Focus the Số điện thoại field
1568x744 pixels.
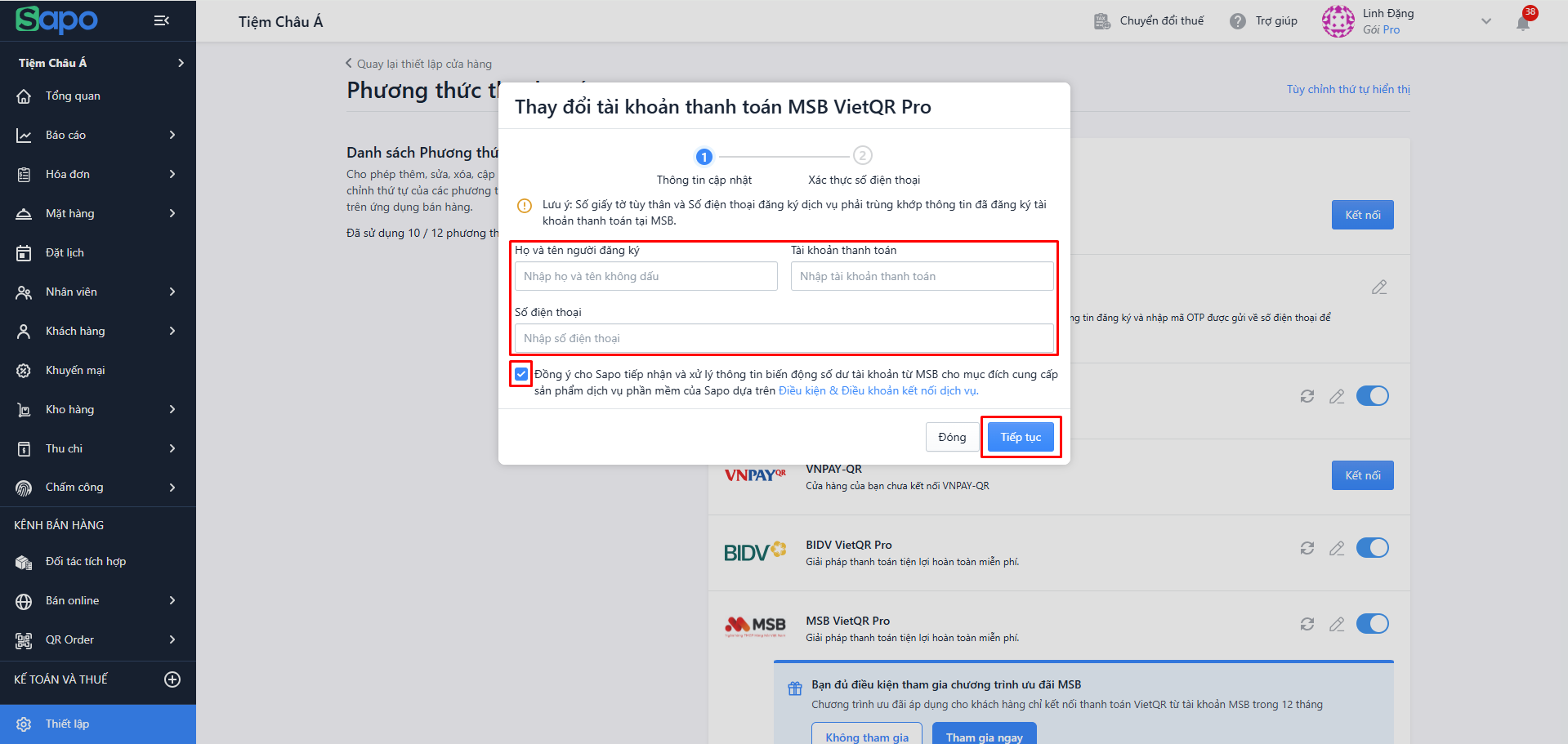click(784, 338)
